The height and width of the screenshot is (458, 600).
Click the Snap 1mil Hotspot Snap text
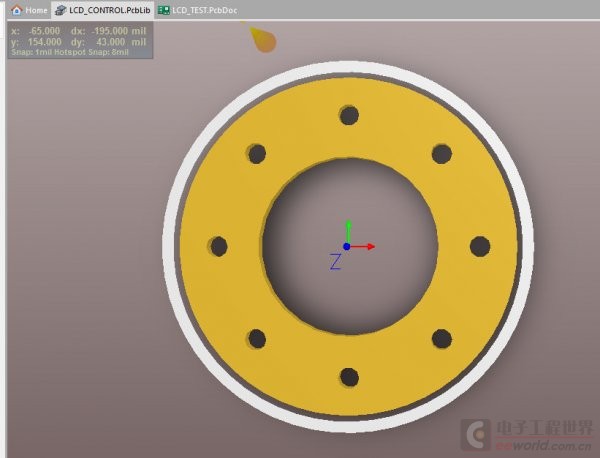(70, 52)
